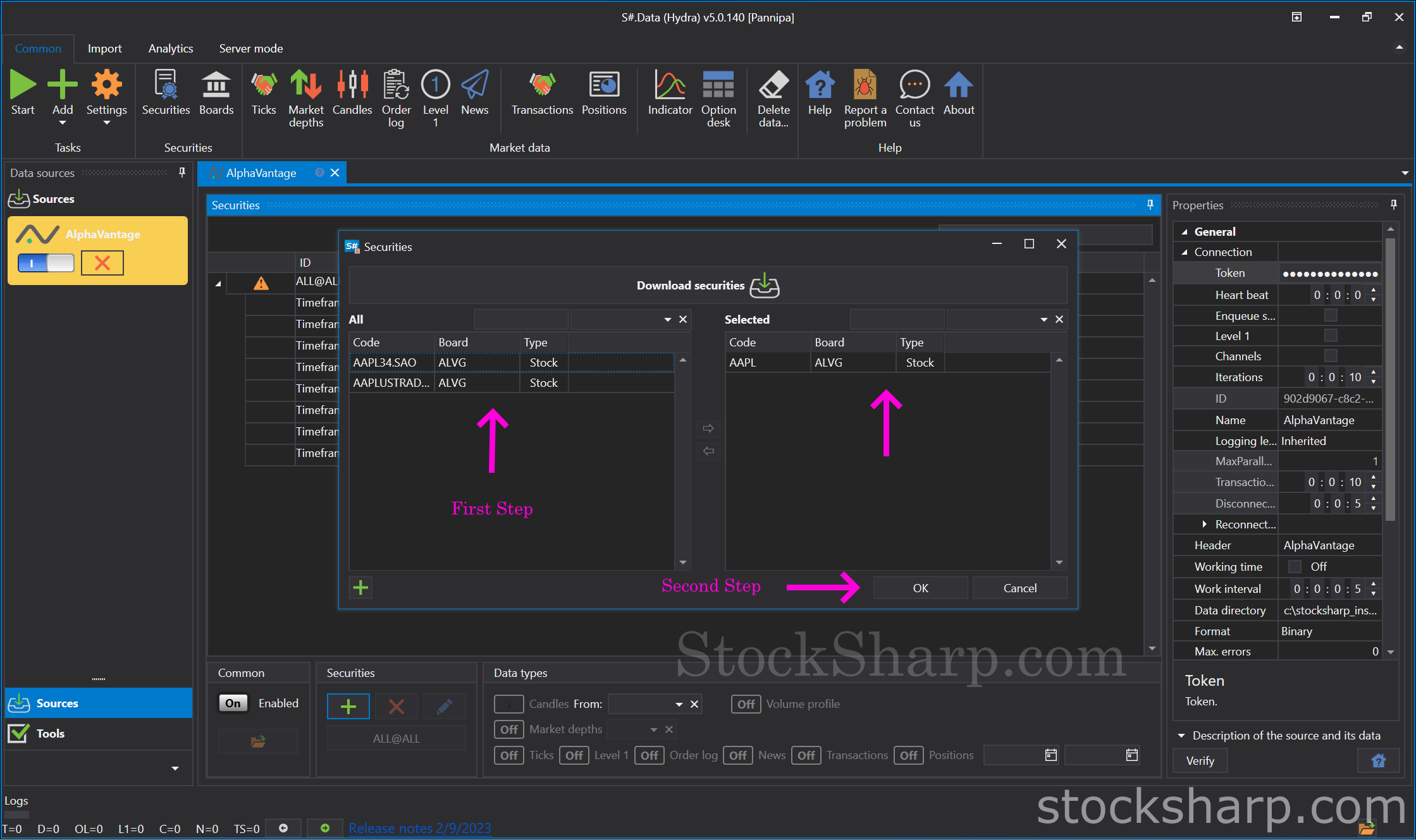1416x840 pixels.
Task: Open Market depths icon
Action: coord(306,85)
